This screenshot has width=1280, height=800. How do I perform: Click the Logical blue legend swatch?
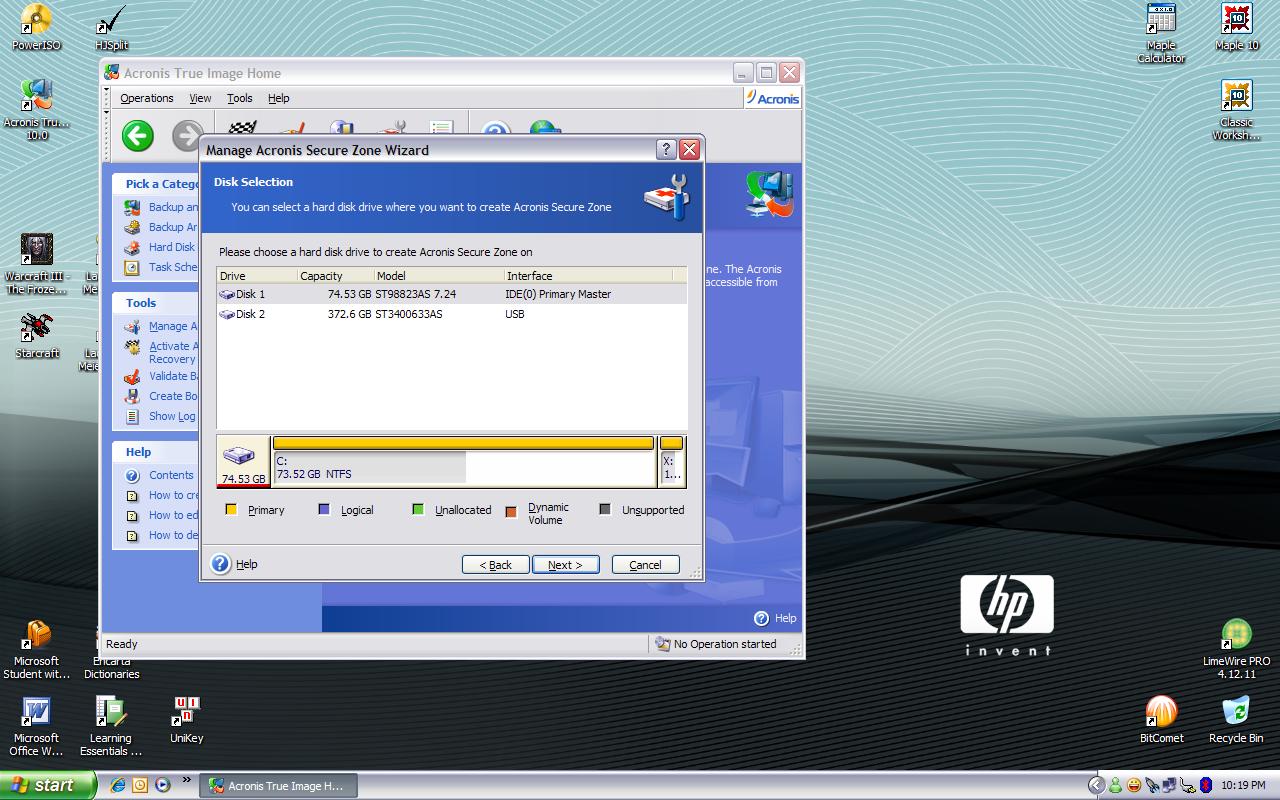tap(324, 509)
